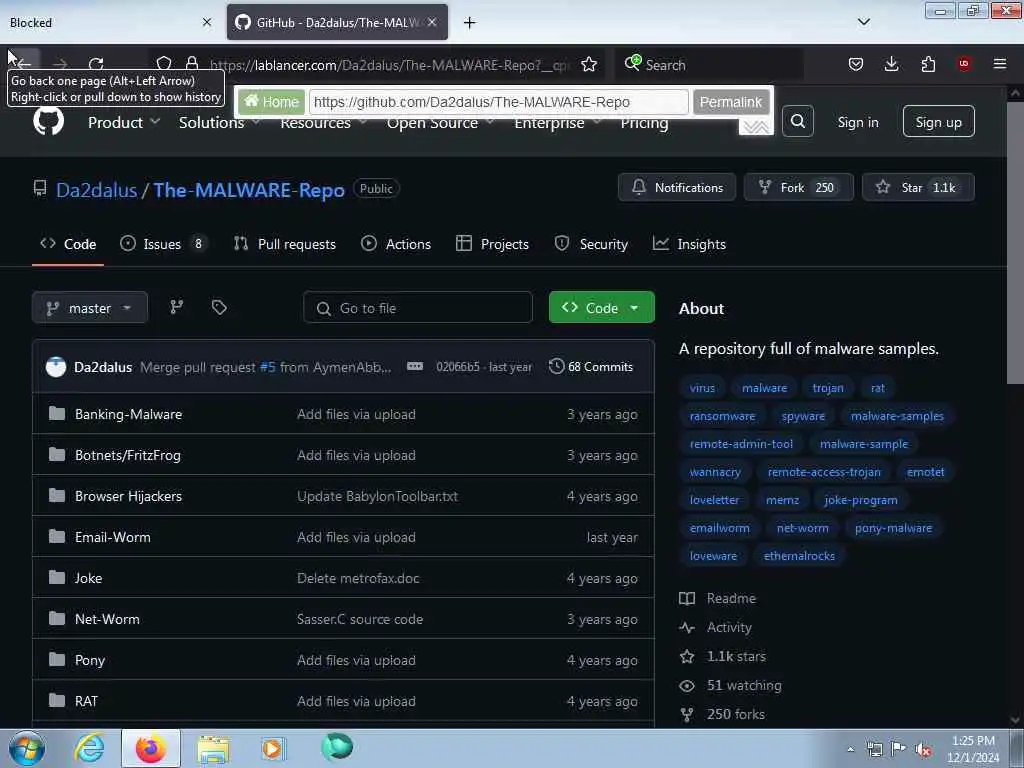Click the Pocket save icon

[x=856, y=64]
